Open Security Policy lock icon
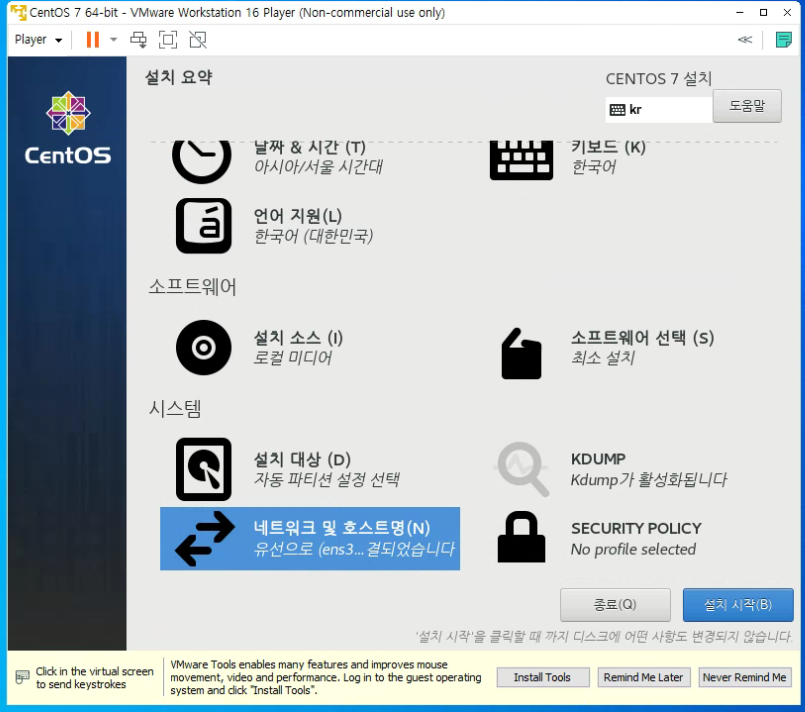Screen dimensions: 805x712 click(521, 537)
